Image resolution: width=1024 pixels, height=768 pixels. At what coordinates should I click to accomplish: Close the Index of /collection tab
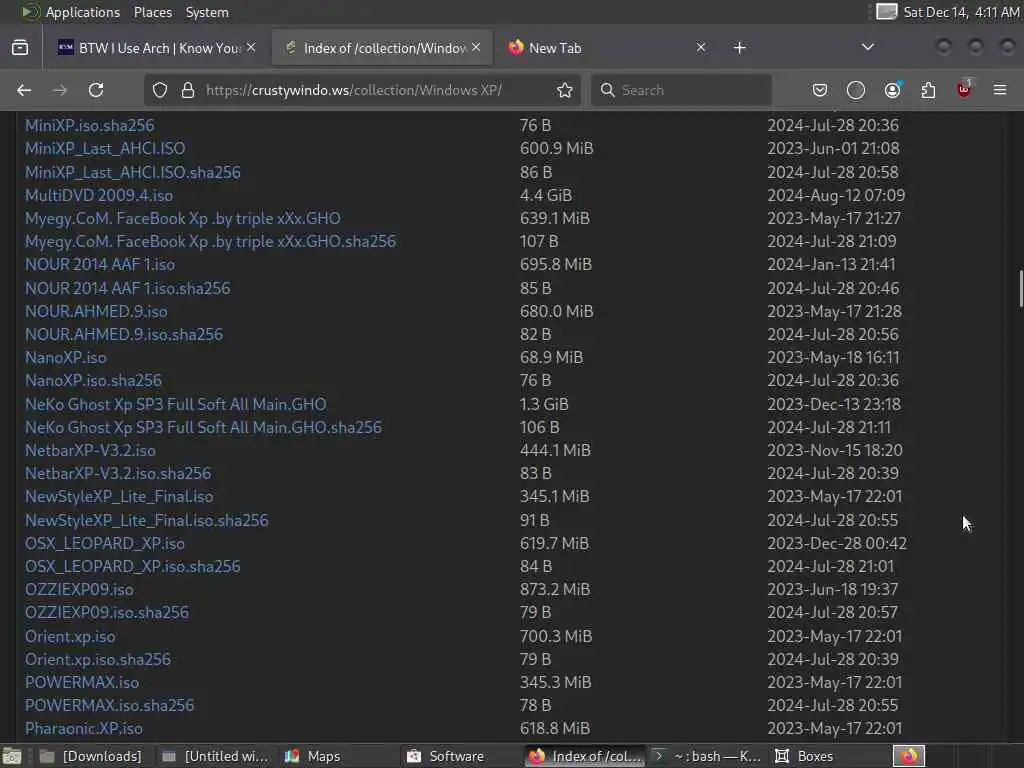pyautogui.click(x=476, y=48)
